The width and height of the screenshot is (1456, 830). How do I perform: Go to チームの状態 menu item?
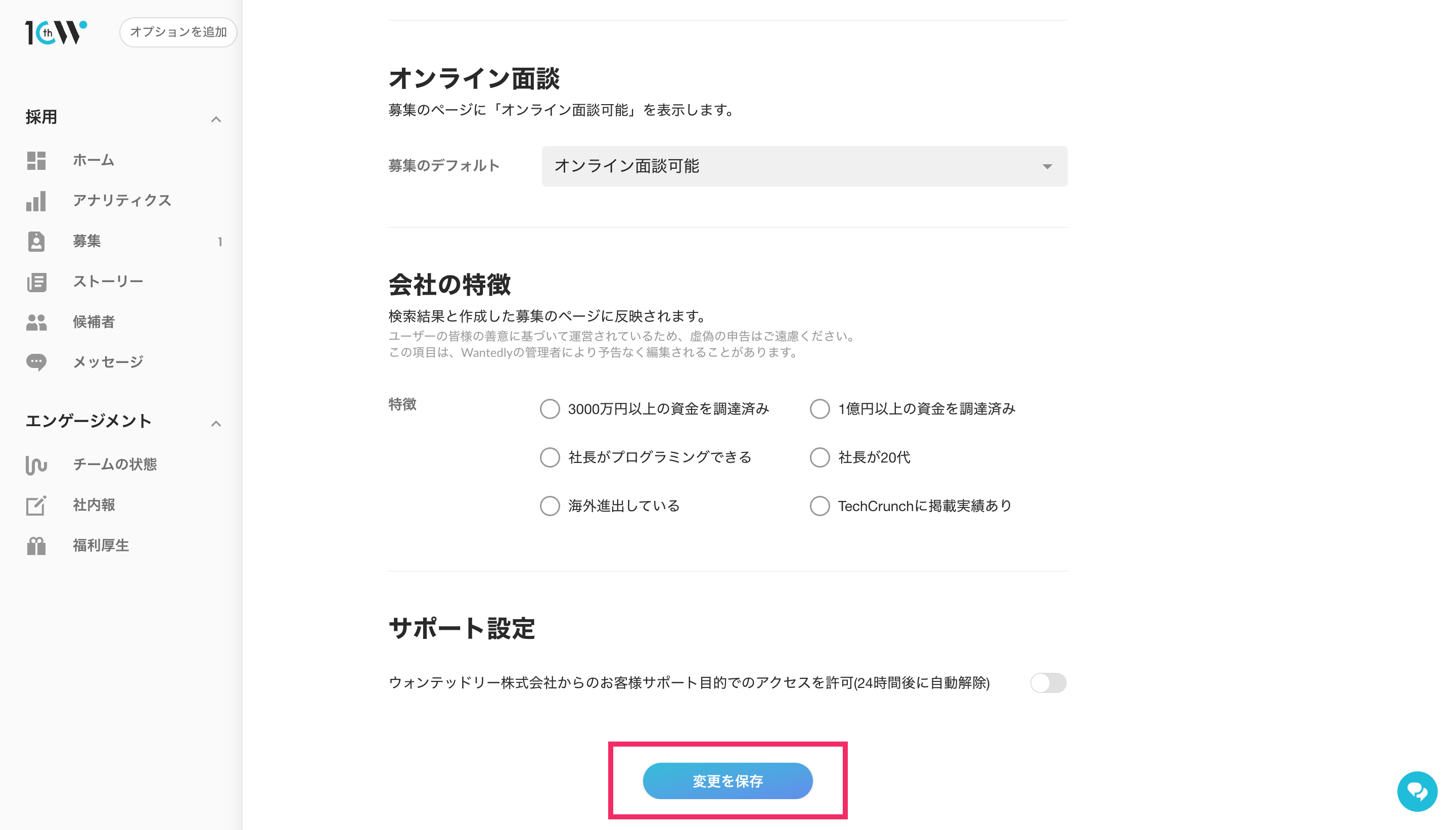(x=115, y=464)
